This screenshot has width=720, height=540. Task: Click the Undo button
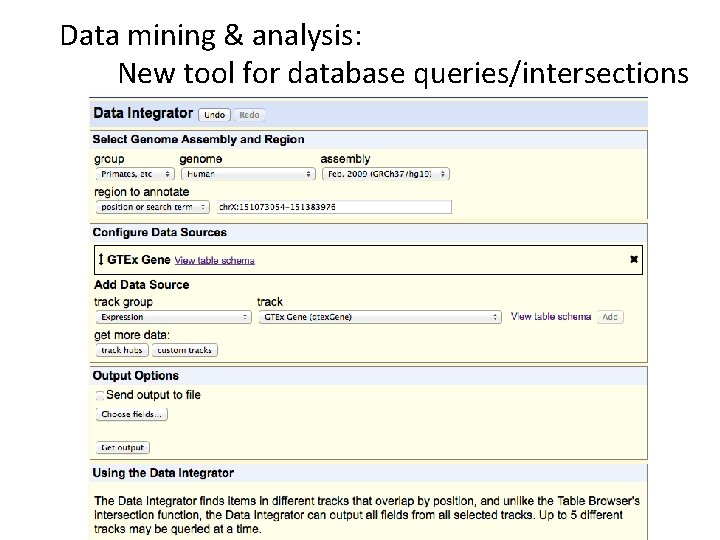(x=214, y=115)
